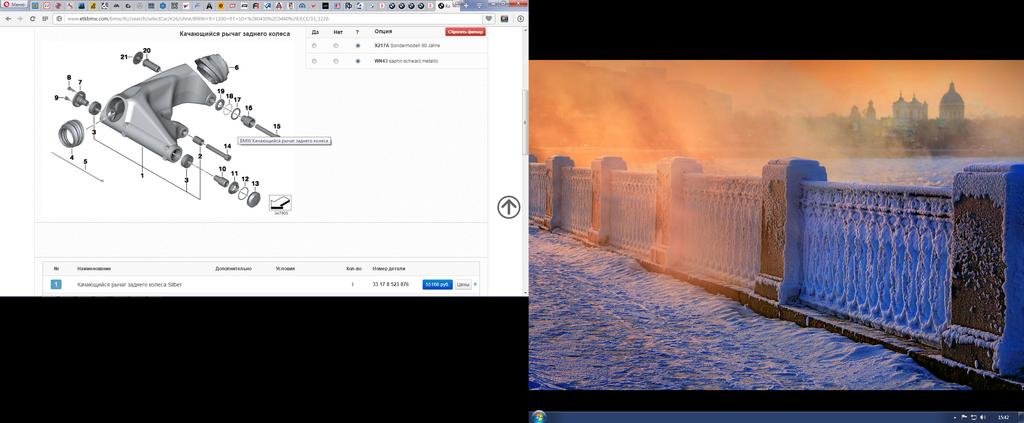
Task: Click the Windows Start orb
Action: (x=540, y=416)
